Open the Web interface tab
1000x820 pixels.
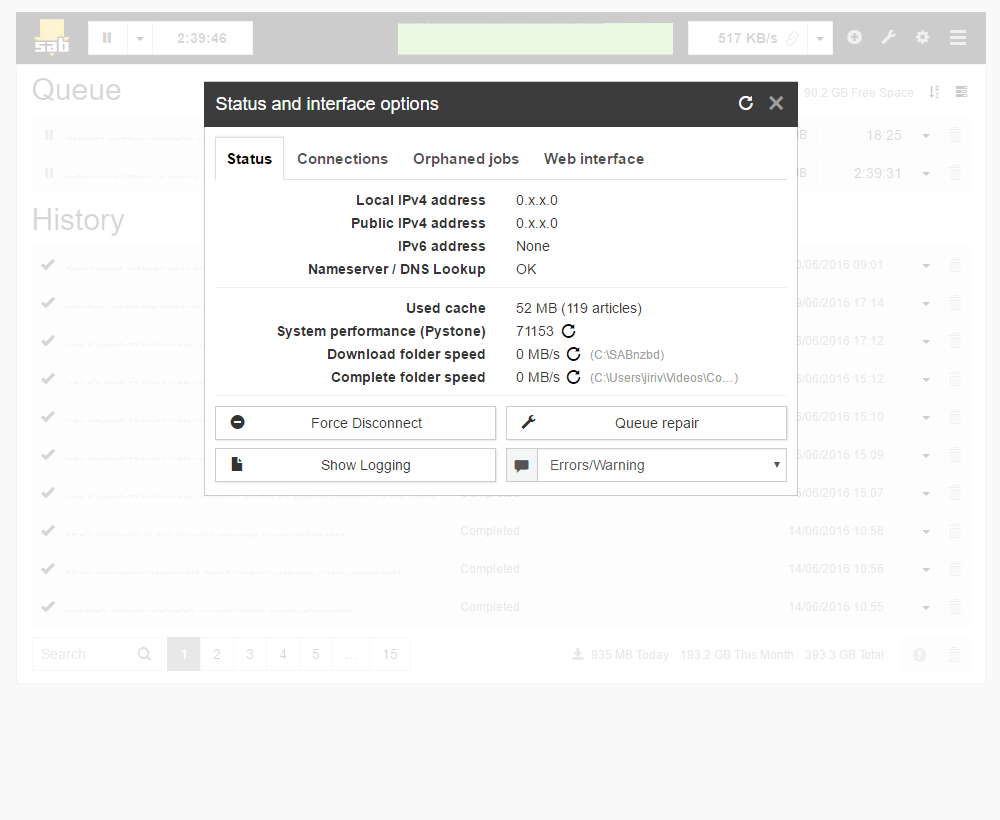(x=594, y=159)
